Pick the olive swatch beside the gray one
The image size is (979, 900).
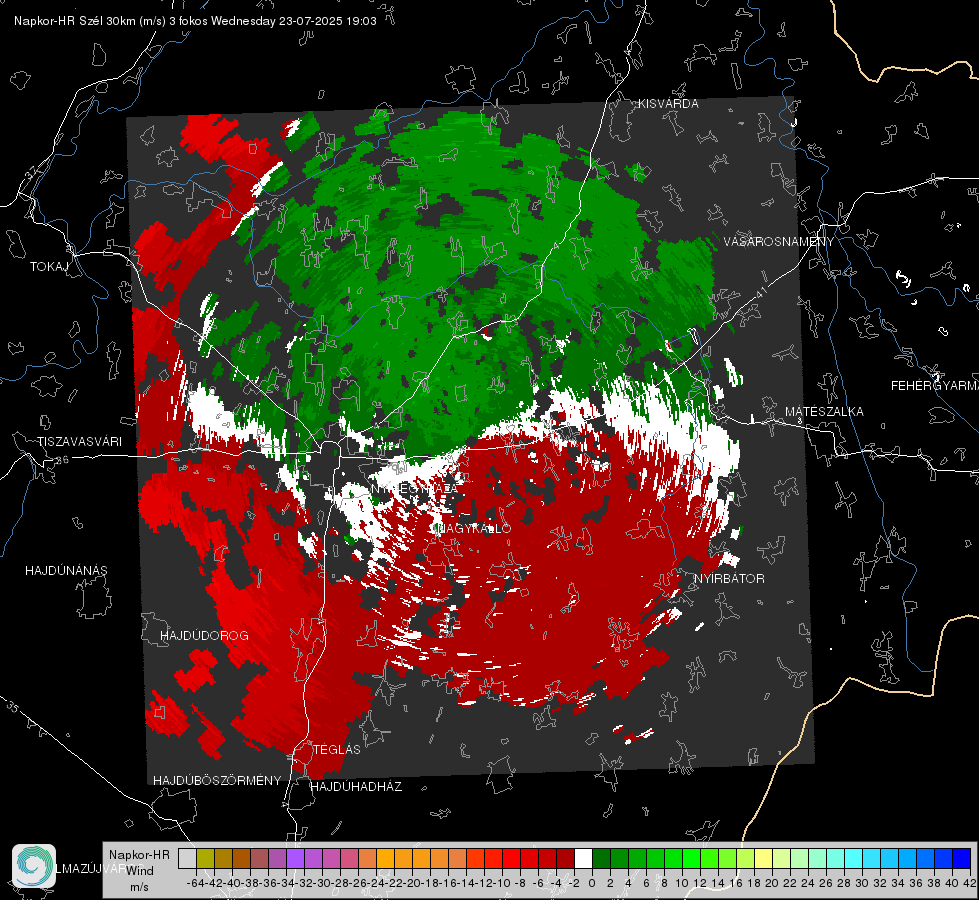(205, 858)
